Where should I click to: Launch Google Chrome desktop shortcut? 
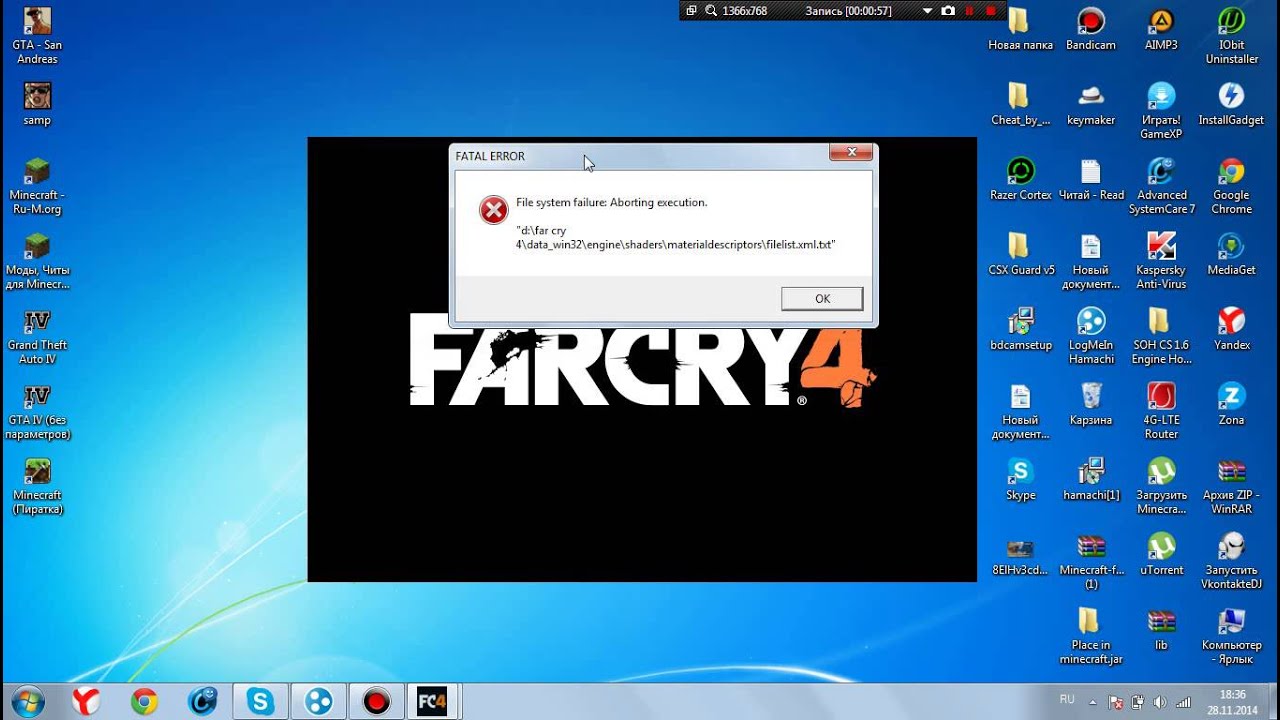pyautogui.click(x=1231, y=186)
